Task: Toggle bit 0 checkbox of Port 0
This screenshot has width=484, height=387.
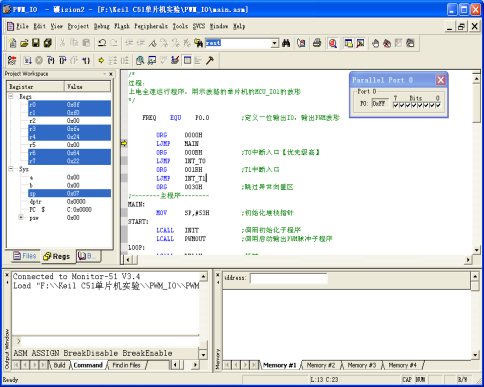Action: coord(438,105)
